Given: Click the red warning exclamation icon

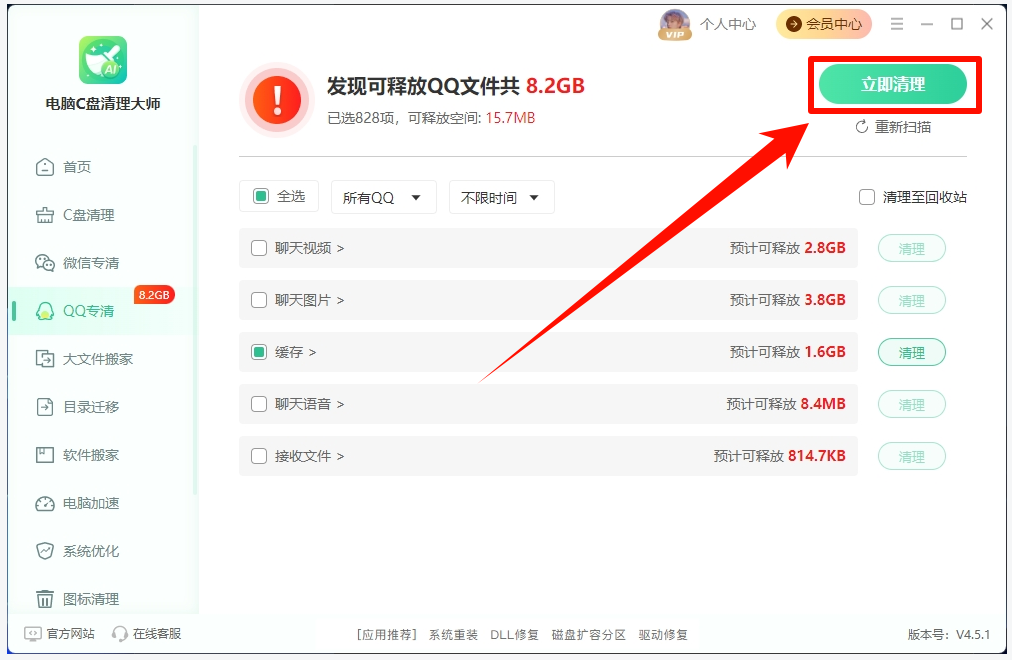Looking at the screenshot, I should [277, 100].
